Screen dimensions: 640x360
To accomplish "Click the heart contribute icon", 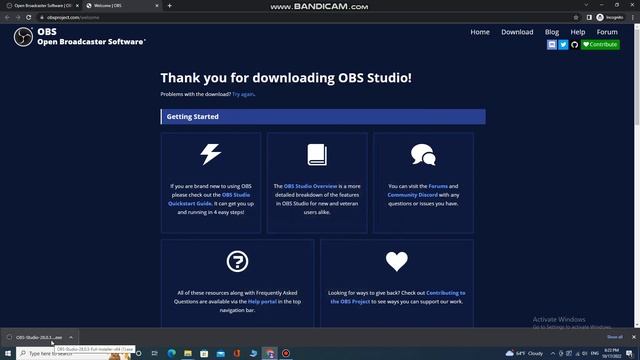I will tap(397, 261).
